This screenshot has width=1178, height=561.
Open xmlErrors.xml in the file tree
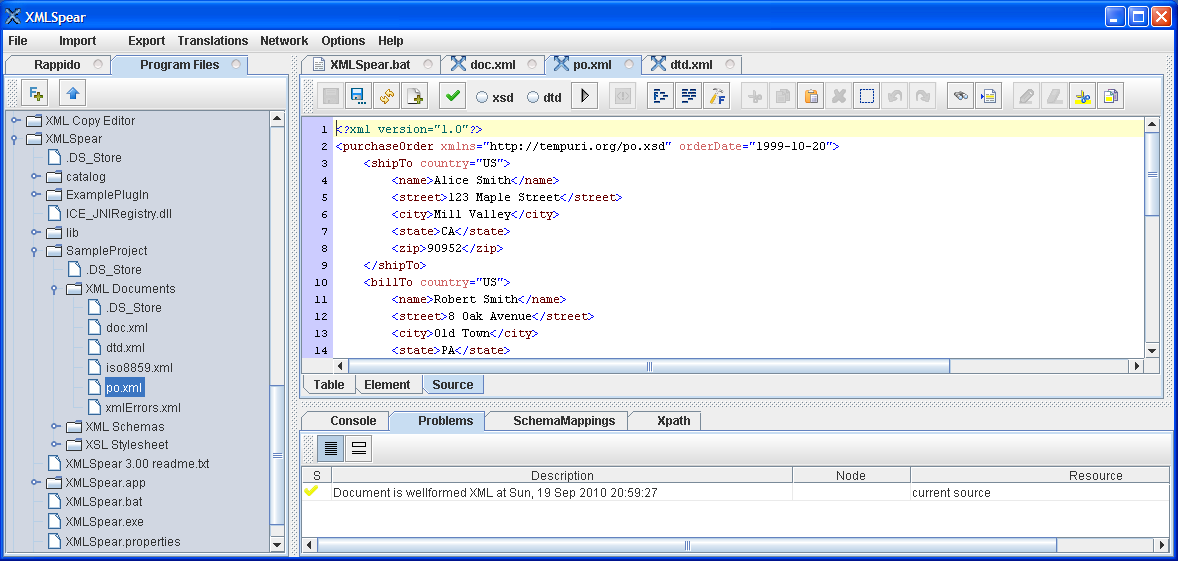143,408
